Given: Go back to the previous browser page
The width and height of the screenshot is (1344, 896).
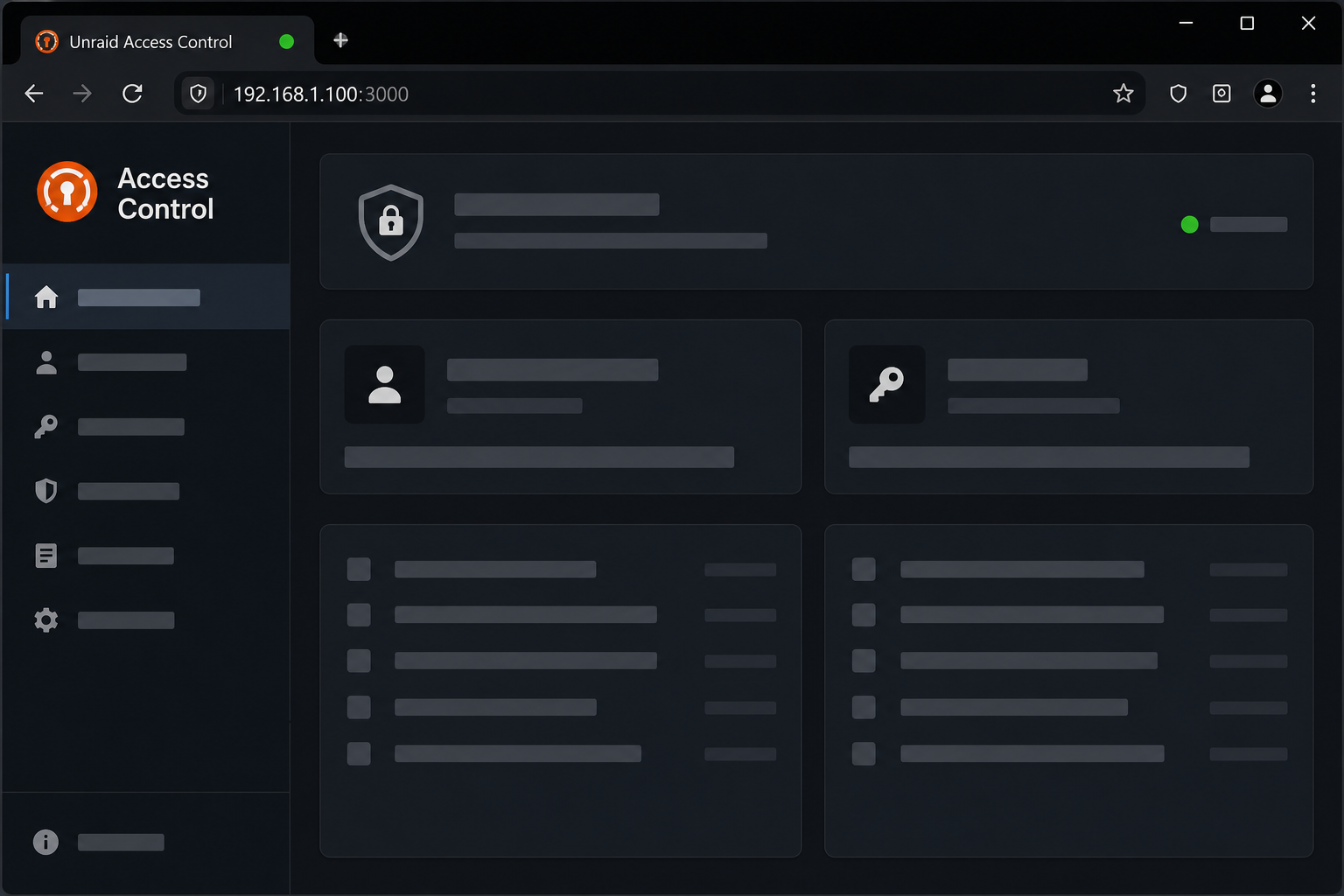Looking at the screenshot, I should coord(34,94).
